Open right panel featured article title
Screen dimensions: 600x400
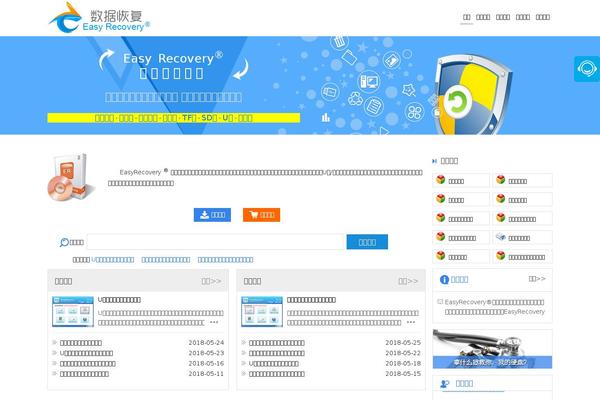311,300
